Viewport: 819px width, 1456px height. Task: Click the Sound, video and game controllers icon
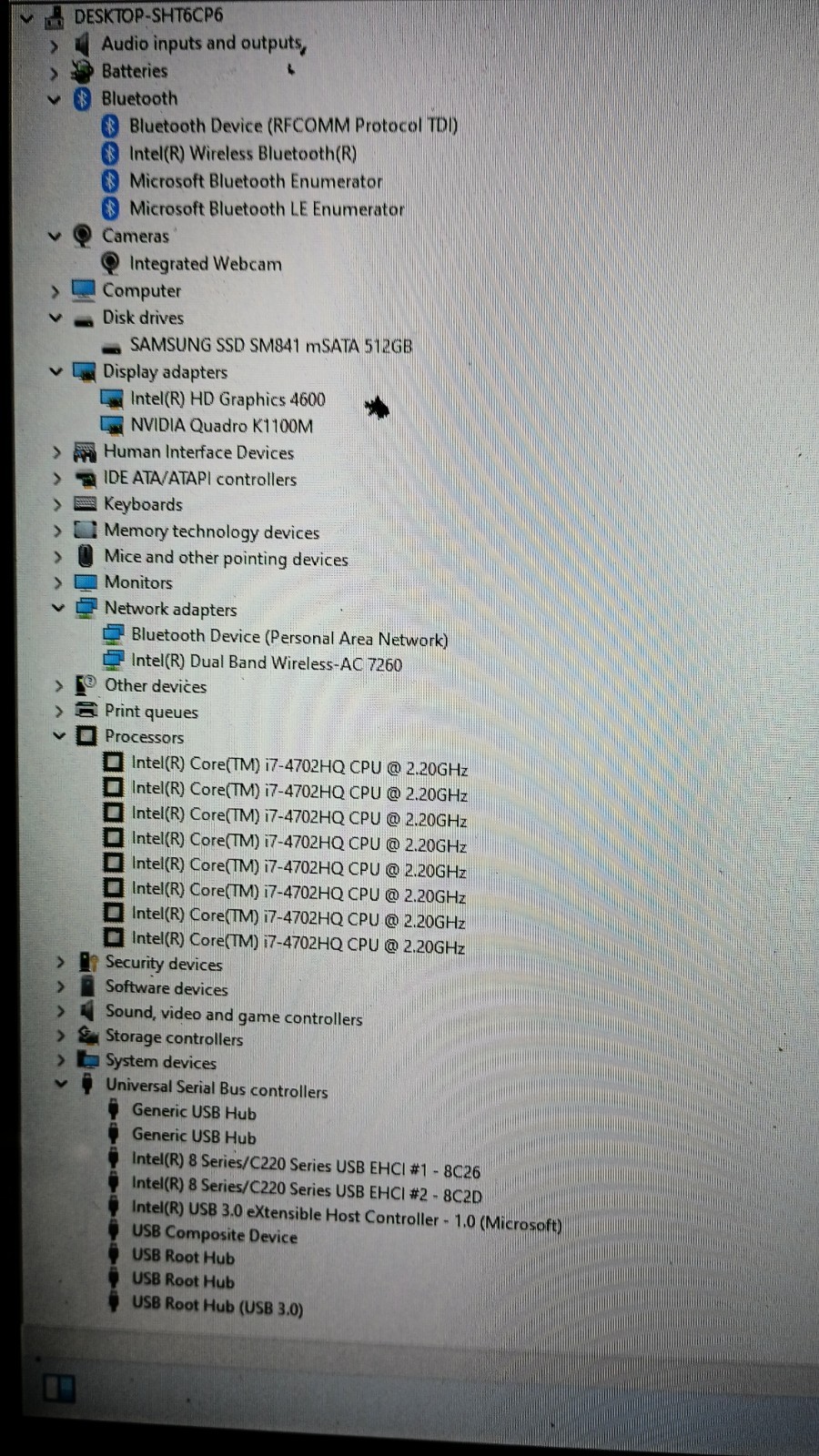(x=87, y=1011)
